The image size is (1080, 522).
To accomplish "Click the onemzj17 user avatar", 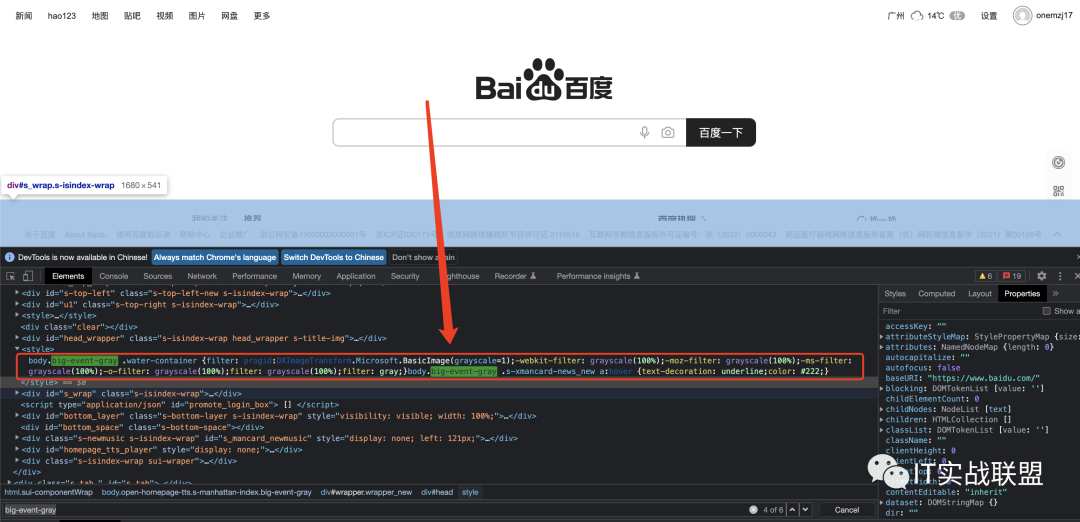I will [1023, 16].
